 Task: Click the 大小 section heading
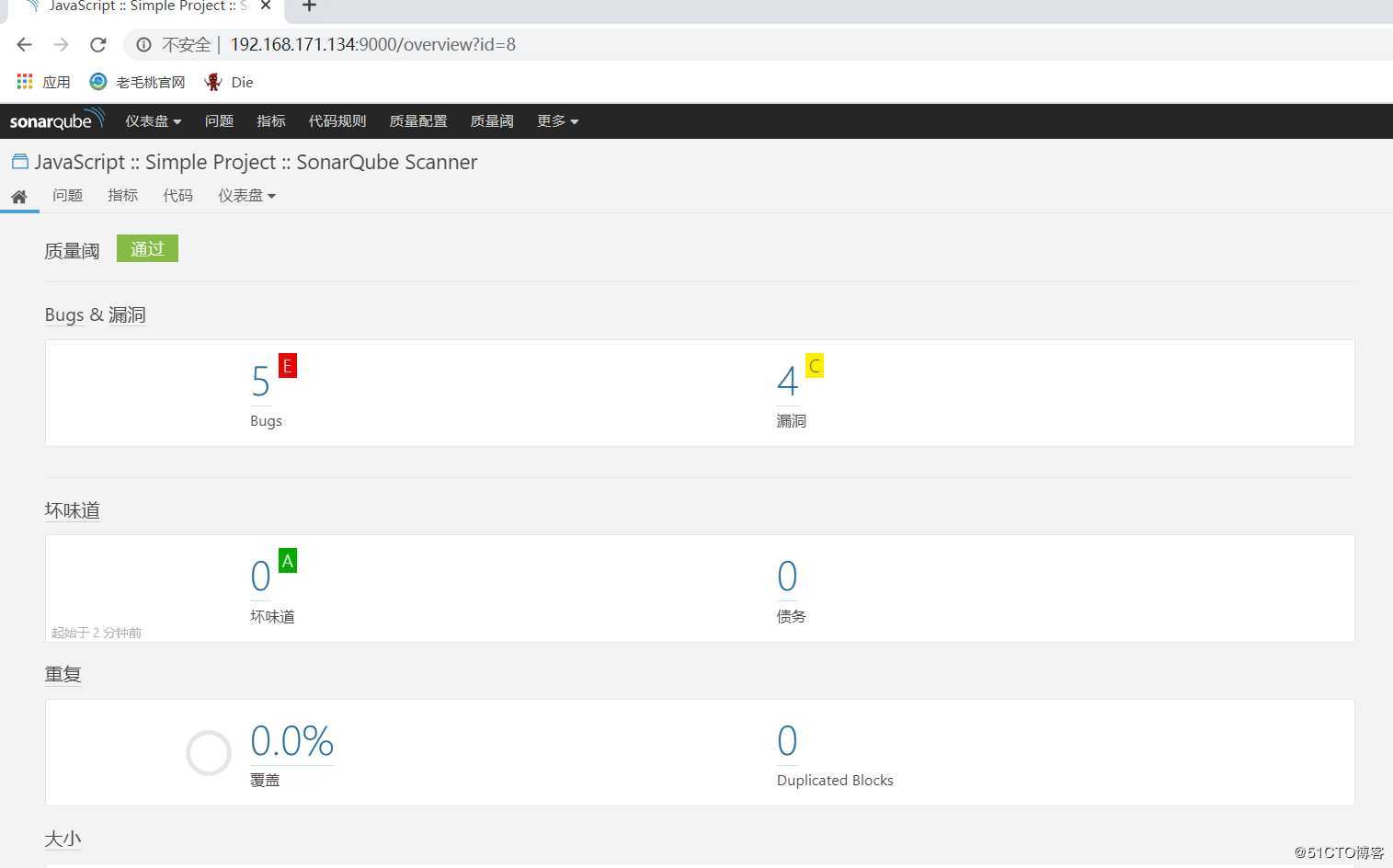63,839
